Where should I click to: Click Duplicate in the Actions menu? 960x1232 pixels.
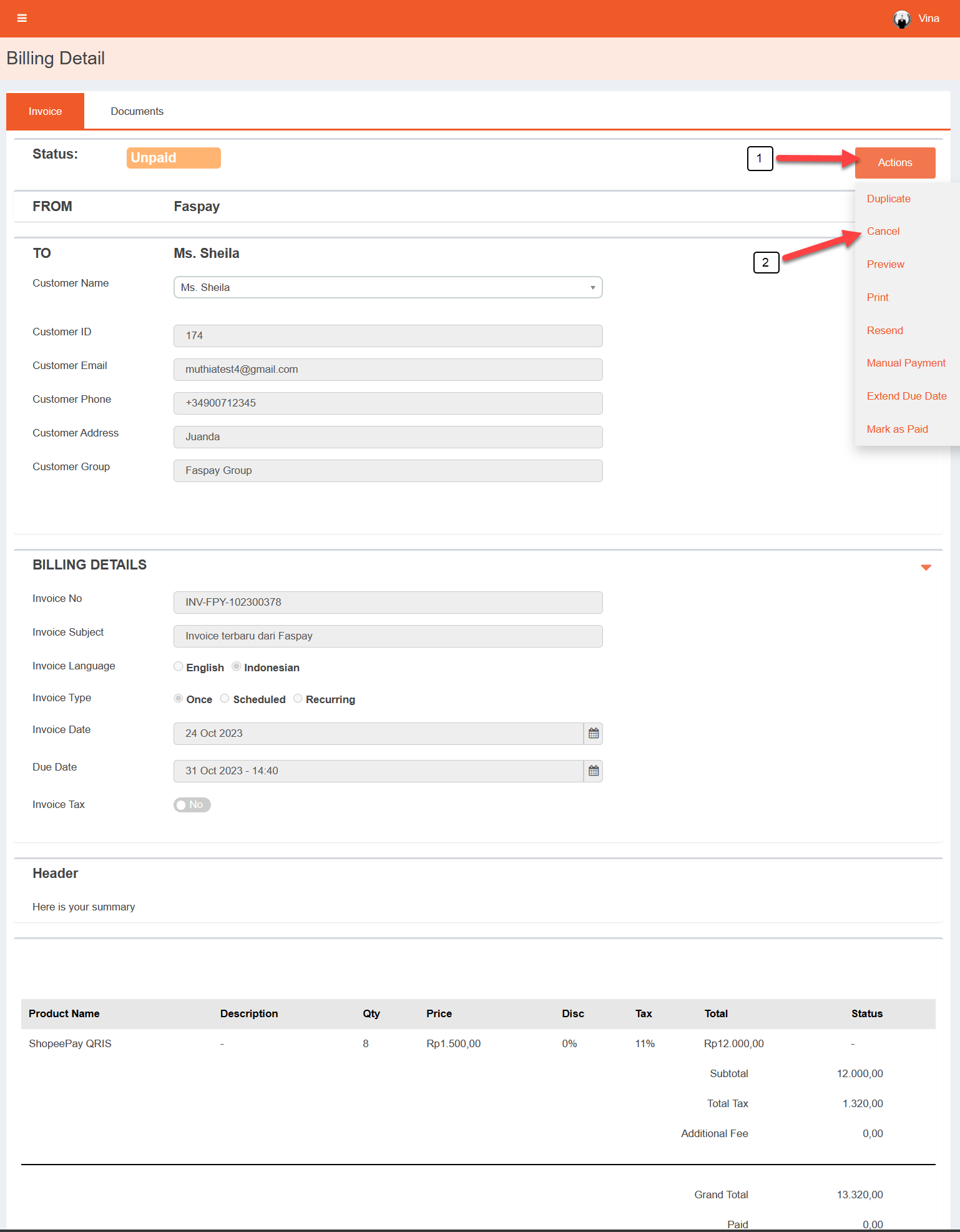tap(888, 199)
